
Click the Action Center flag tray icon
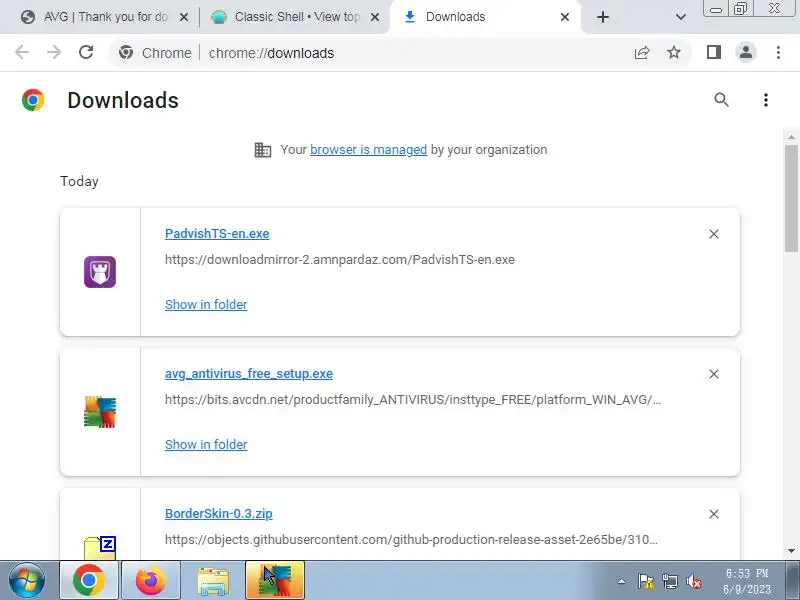coord(645,581)
